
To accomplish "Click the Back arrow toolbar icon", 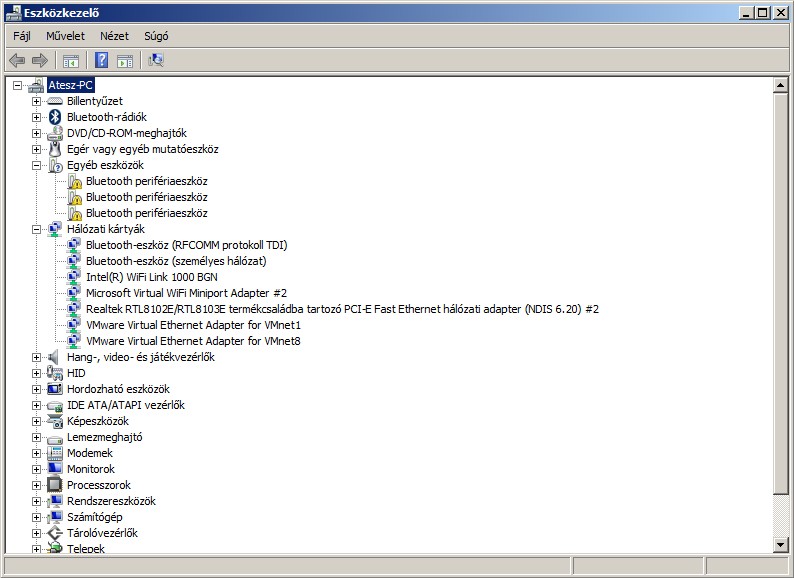I will point(17,61).
